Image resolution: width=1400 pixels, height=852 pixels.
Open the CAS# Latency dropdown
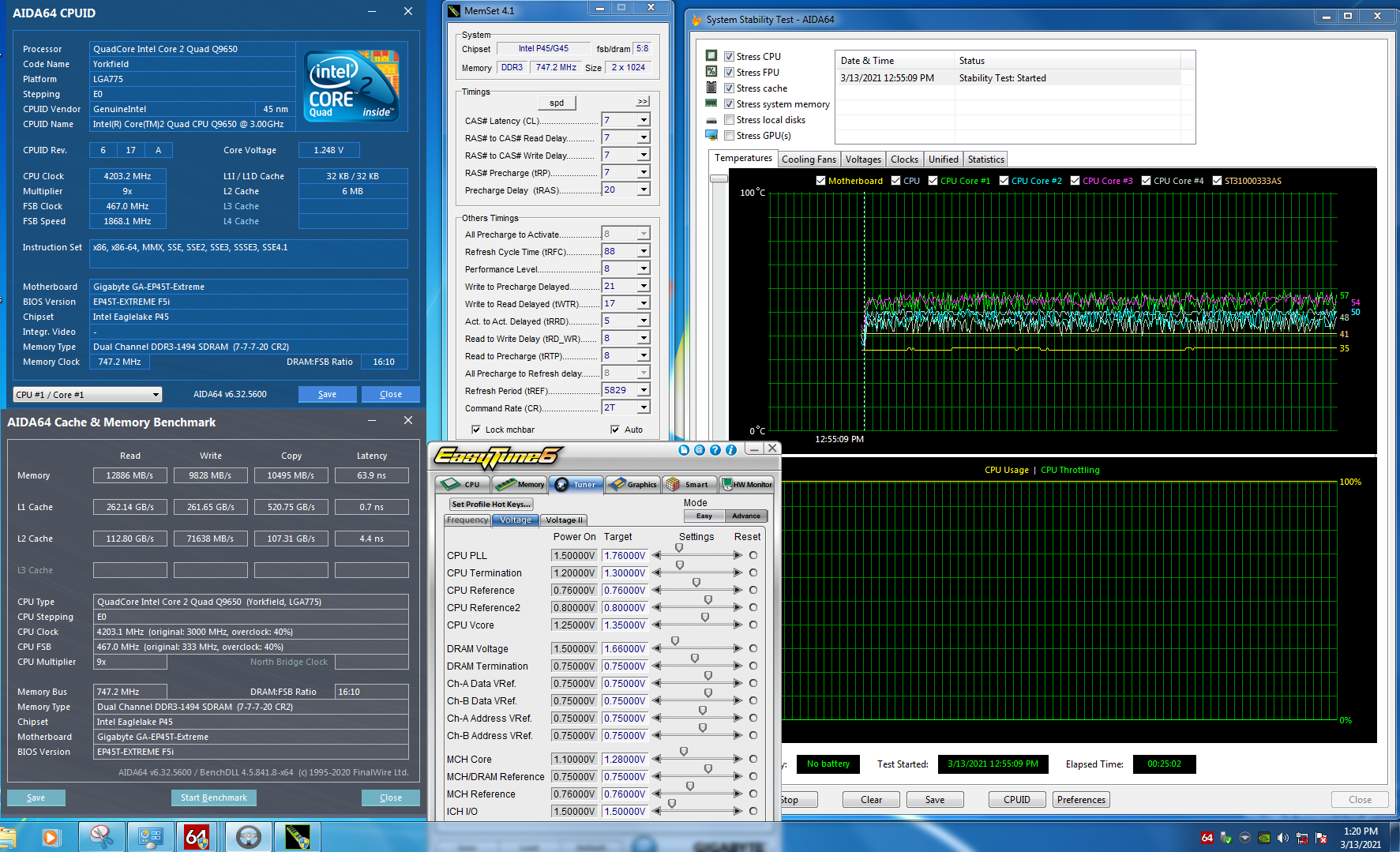[x=644, y=120]
